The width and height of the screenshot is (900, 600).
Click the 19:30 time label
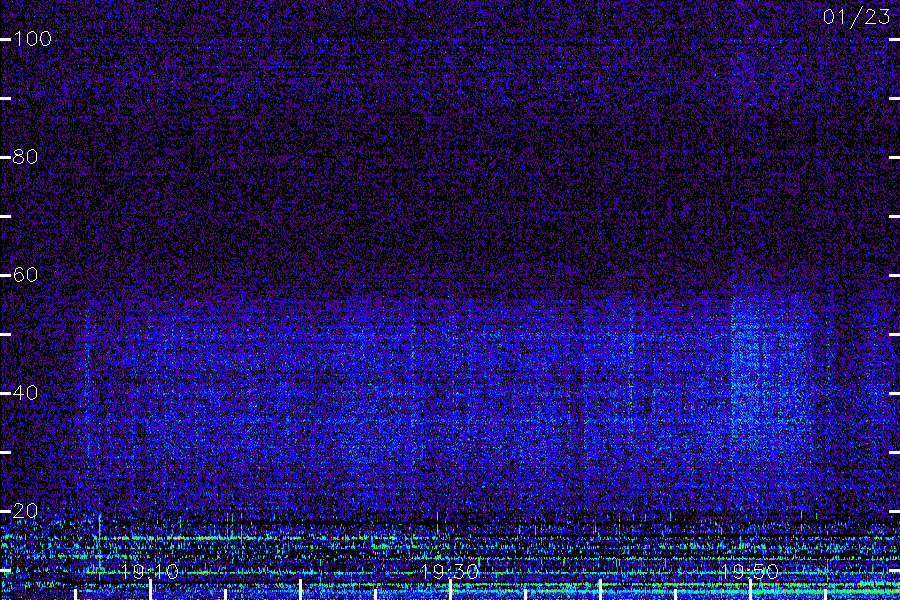[449, 571]
